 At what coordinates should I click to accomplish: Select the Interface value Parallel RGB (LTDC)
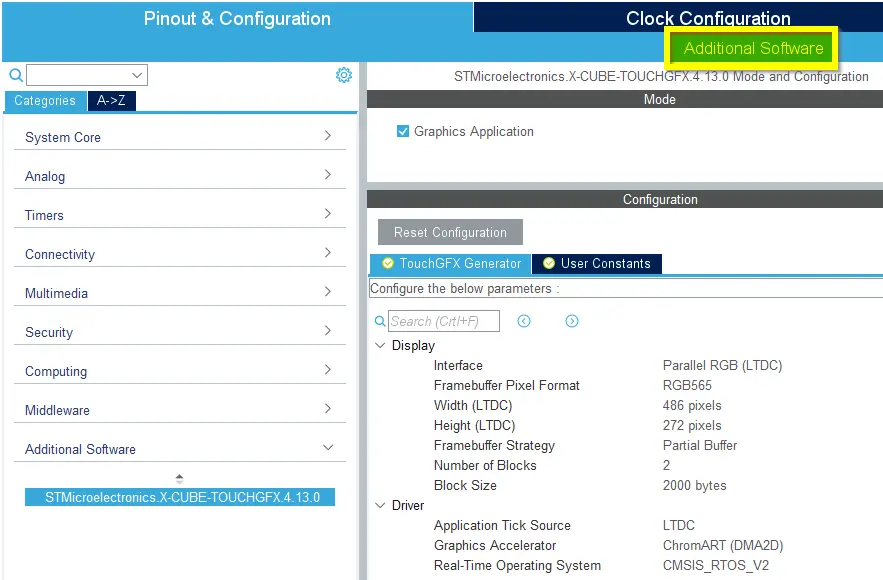[x=722, y=365]
